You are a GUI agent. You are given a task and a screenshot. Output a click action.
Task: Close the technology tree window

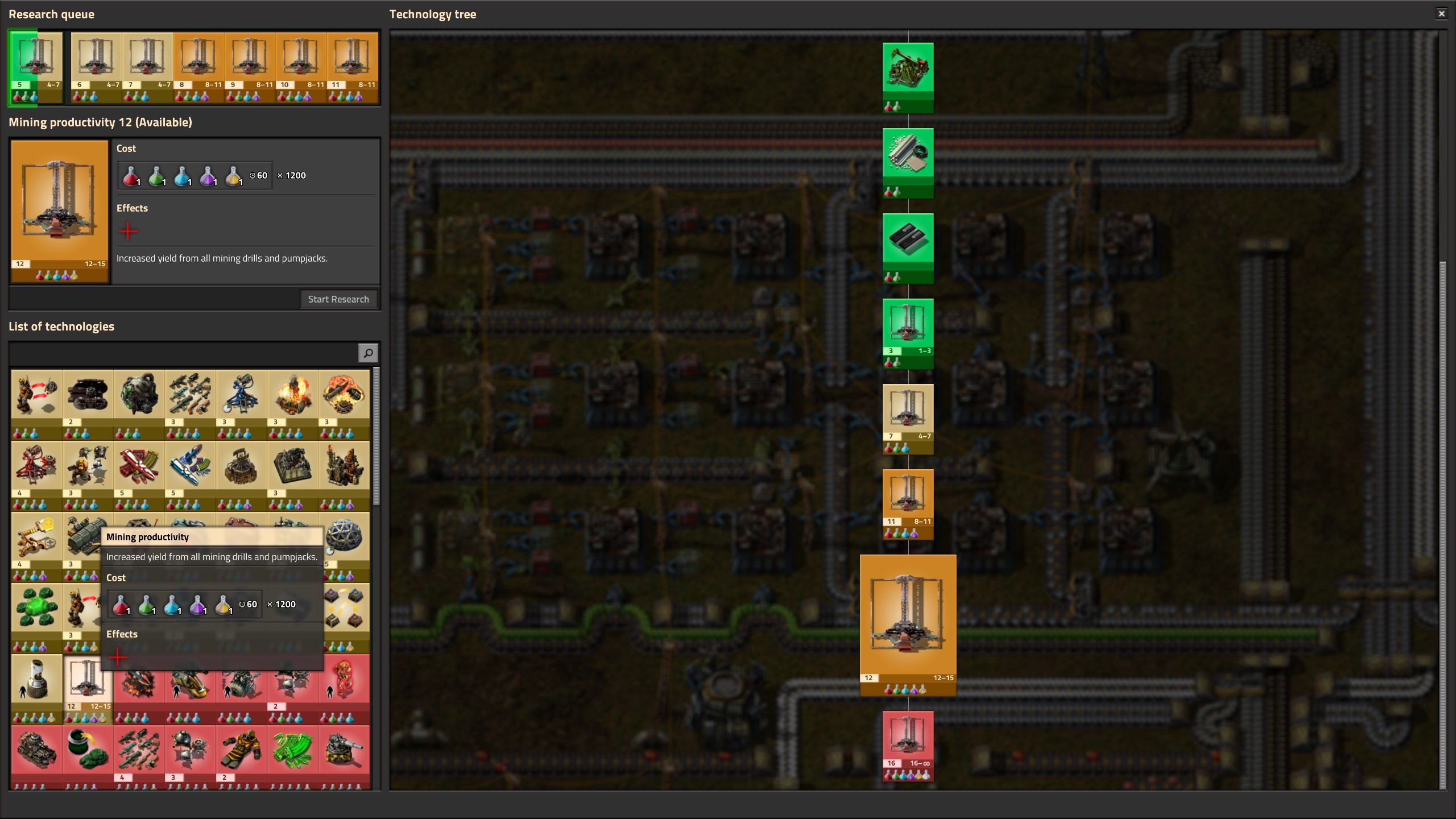point(1441,14)
